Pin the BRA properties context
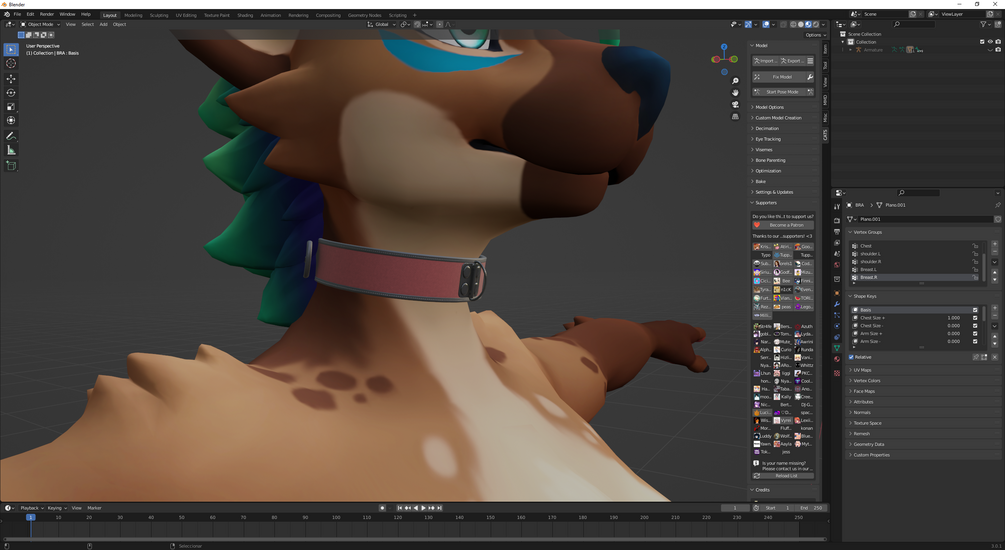Screen dimensions: 1005x550 tap(997, 205)
